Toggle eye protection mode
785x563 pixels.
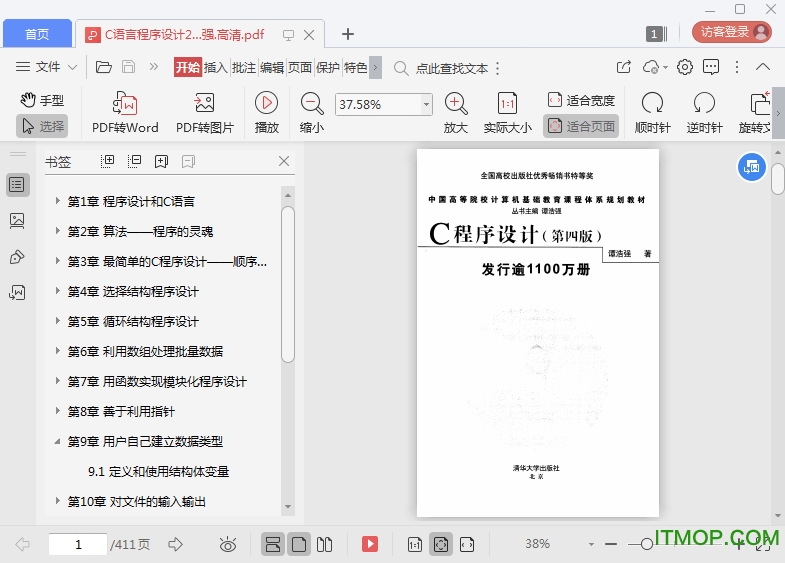pos(228,544)
